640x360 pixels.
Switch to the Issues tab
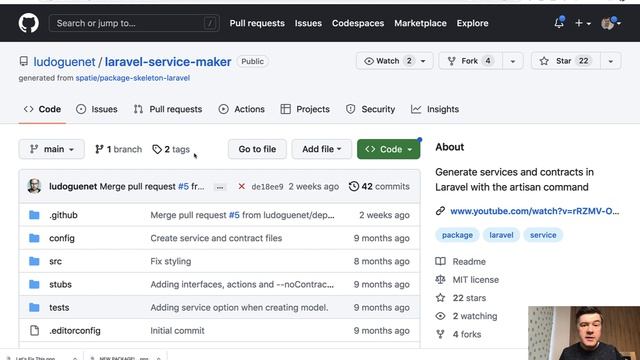(97, 109)
